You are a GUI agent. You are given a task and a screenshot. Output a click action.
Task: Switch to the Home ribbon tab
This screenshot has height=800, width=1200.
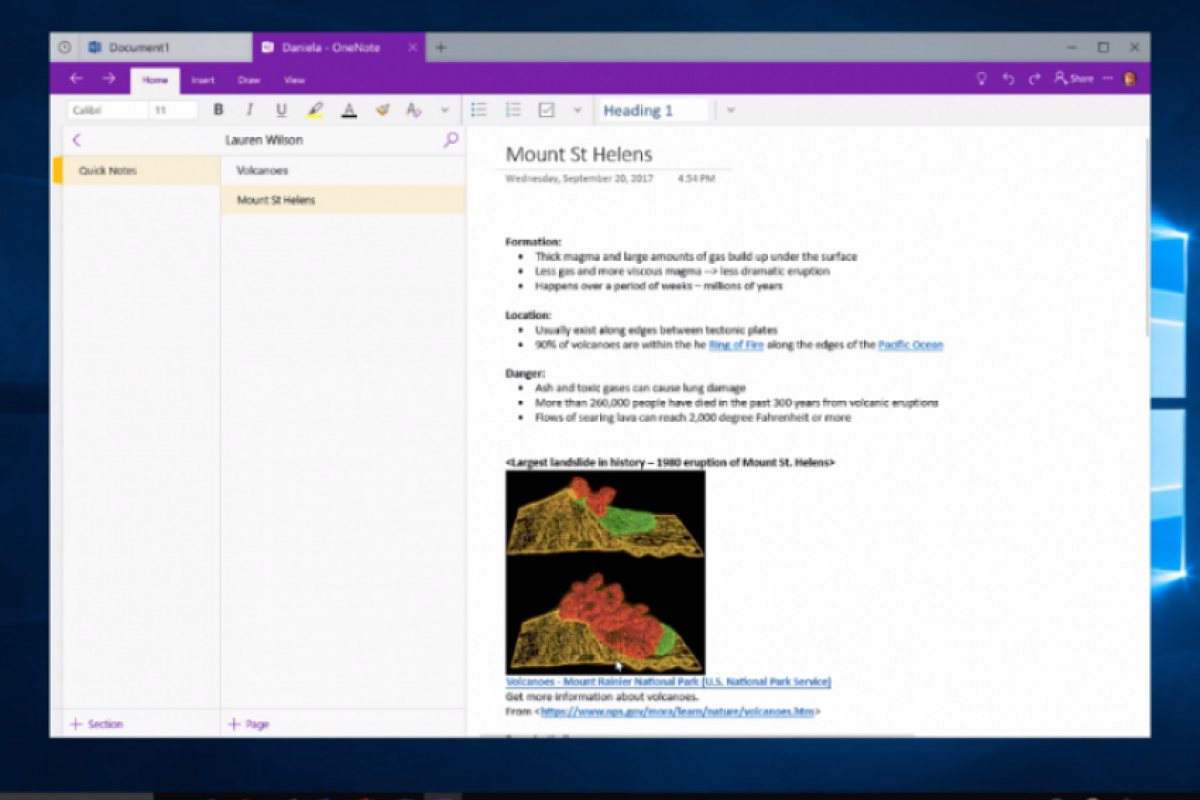pyautogui.click(x=155, y=80)
